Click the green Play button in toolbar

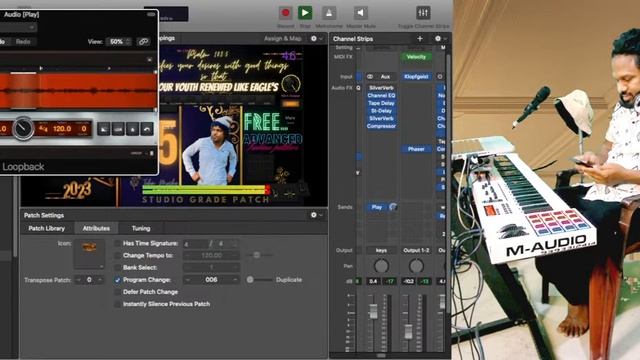pos(305,13)
